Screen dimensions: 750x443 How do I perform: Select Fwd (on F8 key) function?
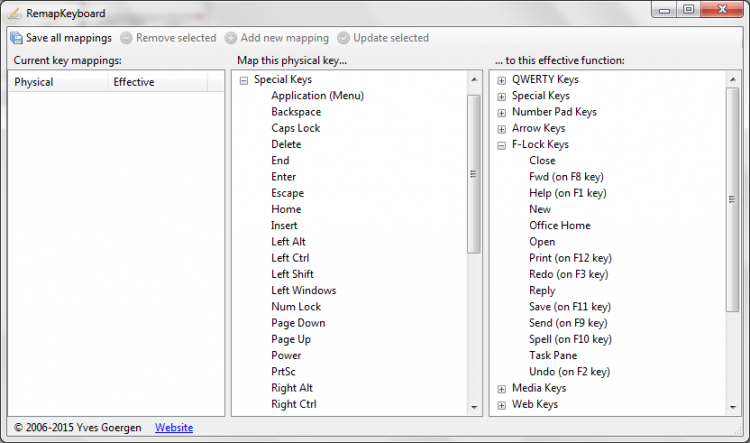566,177
